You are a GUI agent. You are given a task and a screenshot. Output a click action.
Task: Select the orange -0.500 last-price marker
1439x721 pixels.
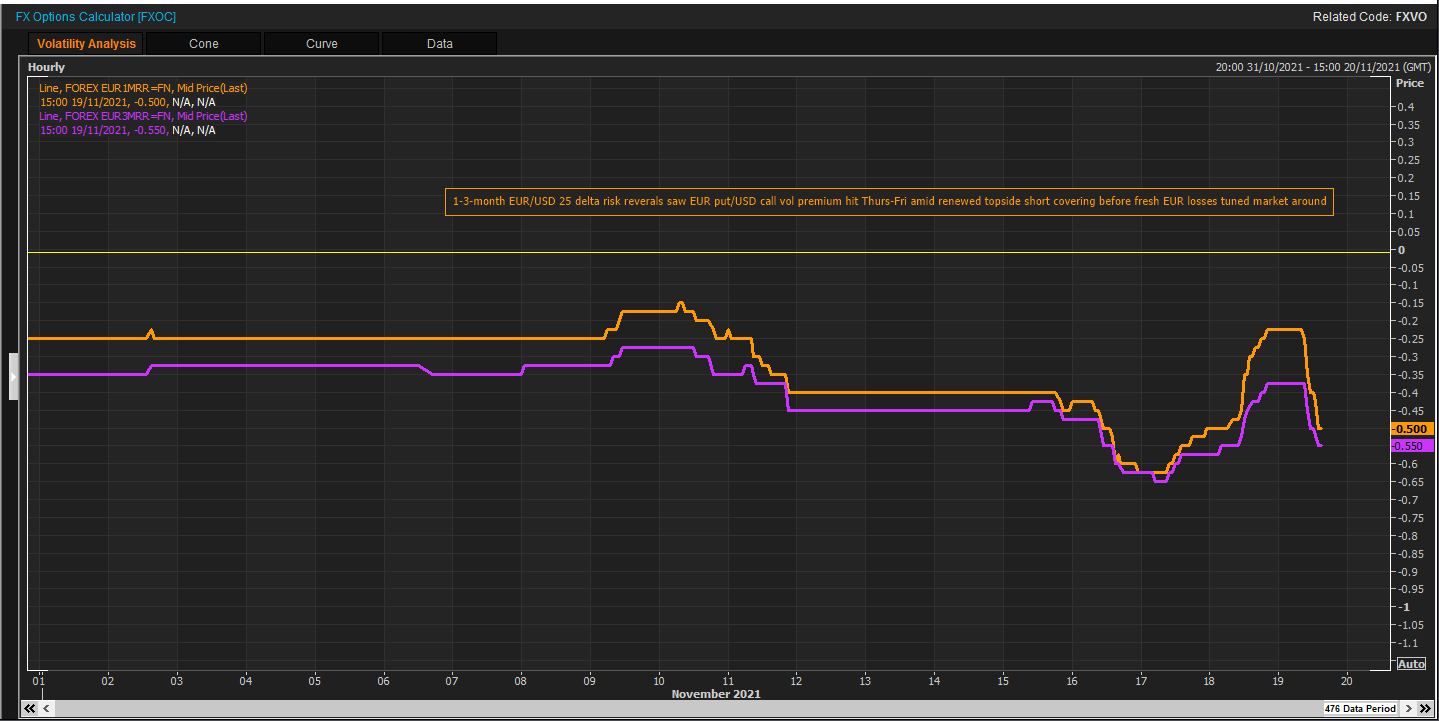1411,428
